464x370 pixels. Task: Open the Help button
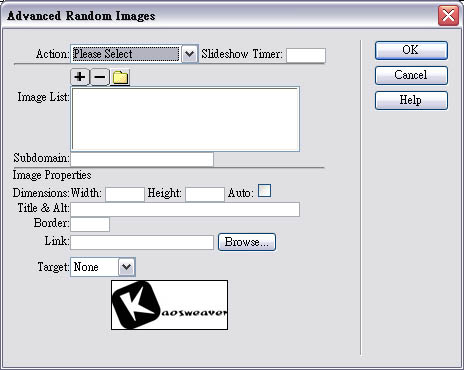click(x=411, y=100)
